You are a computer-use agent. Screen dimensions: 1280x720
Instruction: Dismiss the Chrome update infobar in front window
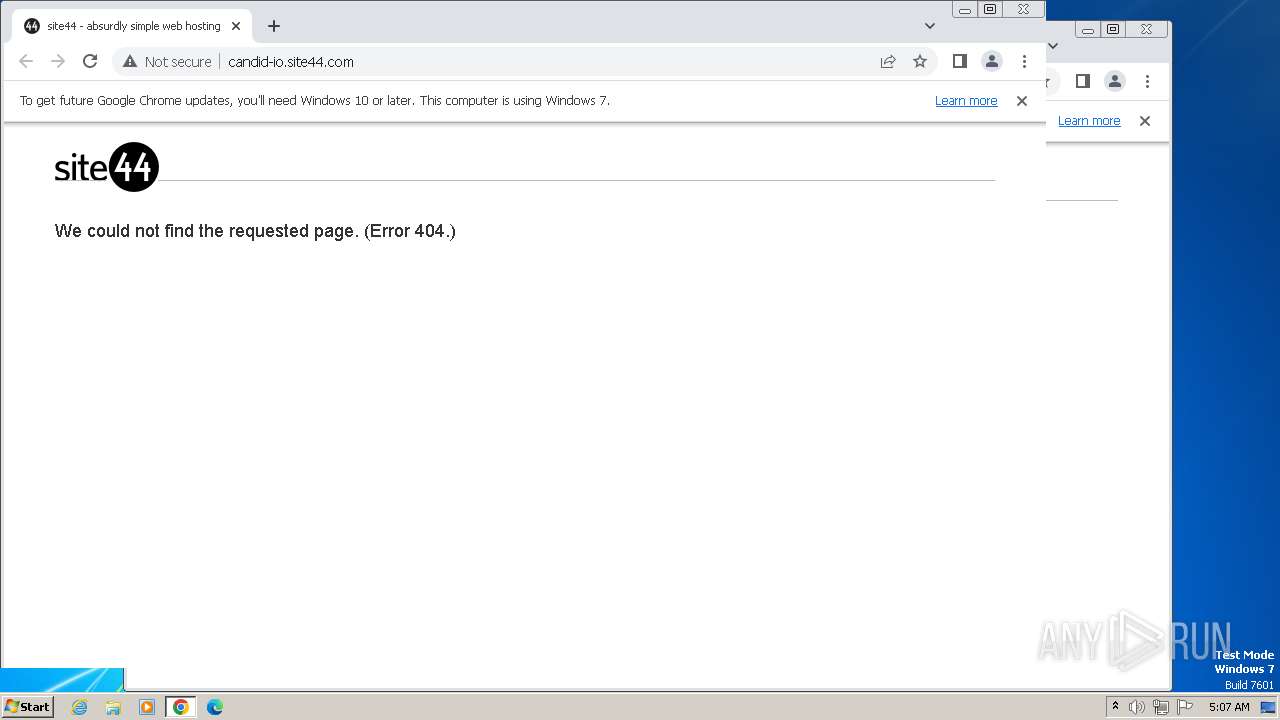coord(1022,101)
